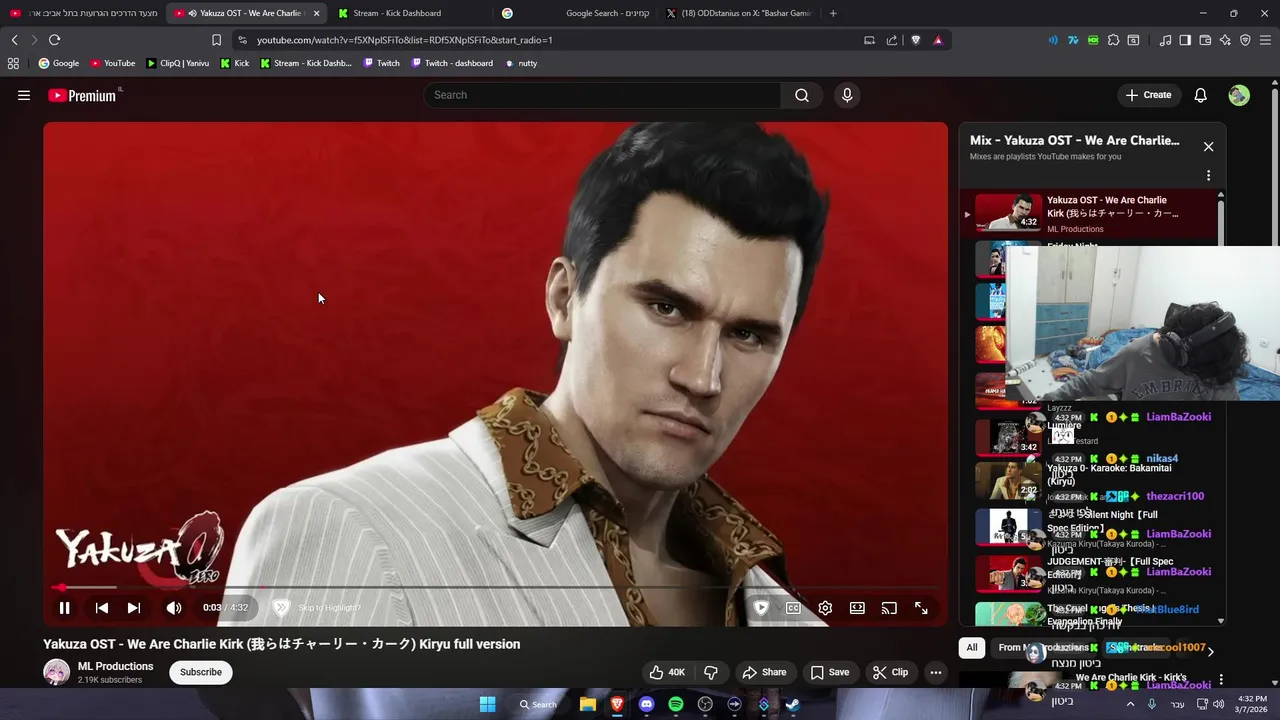Switch to ODDstanius on X tab
The height and width of the screenshot is (720, 1280).
click(738, 13)
